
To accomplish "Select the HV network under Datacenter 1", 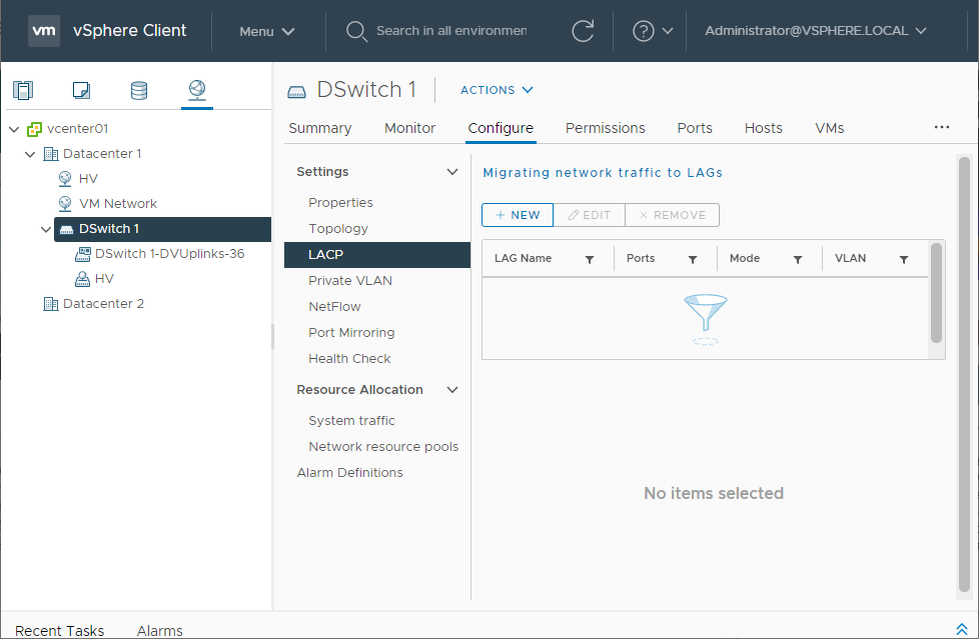I will [88, 179].
